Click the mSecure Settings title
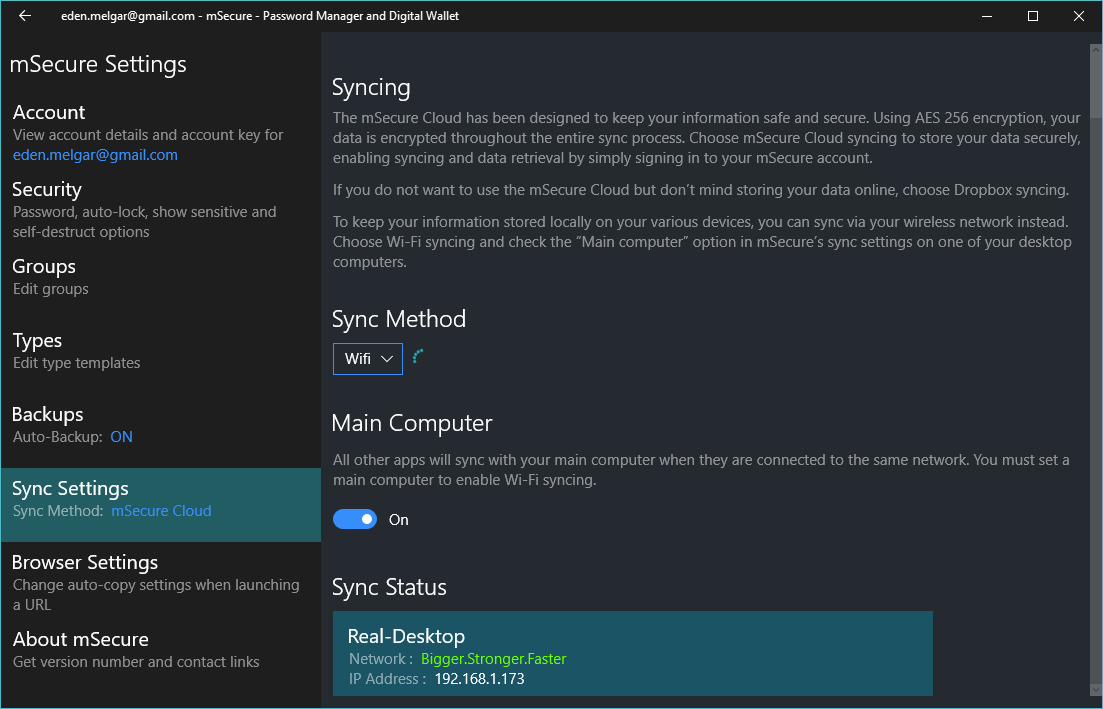Image resolution: width=1103 pixels, height=709 pixels. point(98,64)
